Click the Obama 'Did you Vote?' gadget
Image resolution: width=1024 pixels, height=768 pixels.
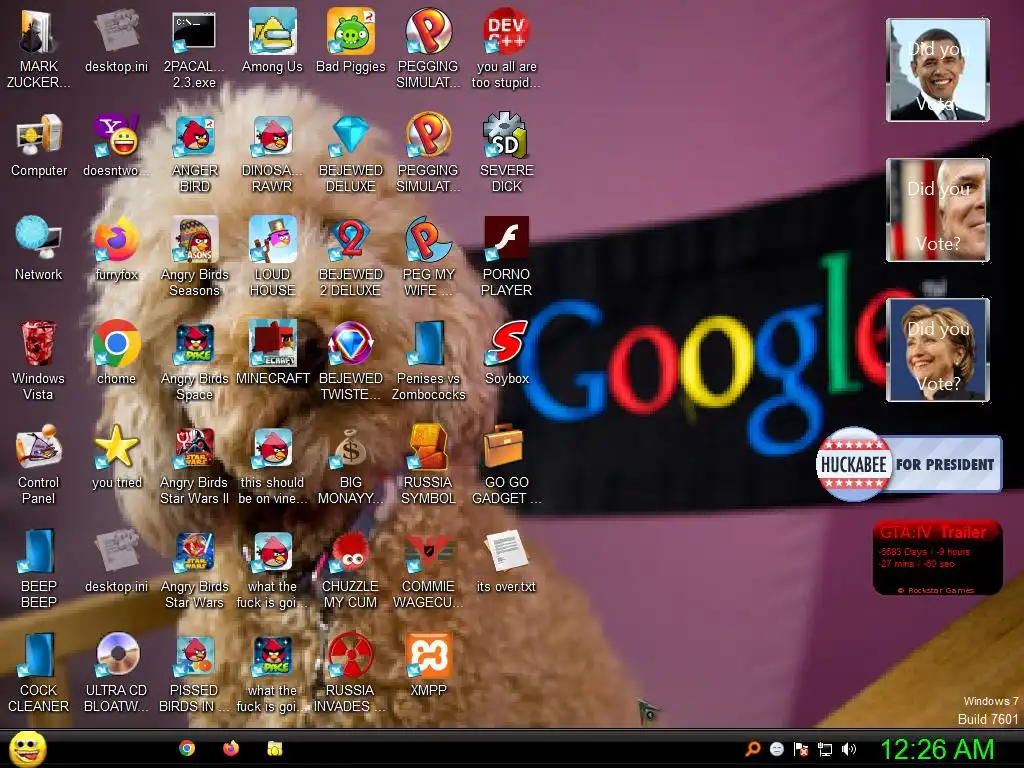click(937, 70)
